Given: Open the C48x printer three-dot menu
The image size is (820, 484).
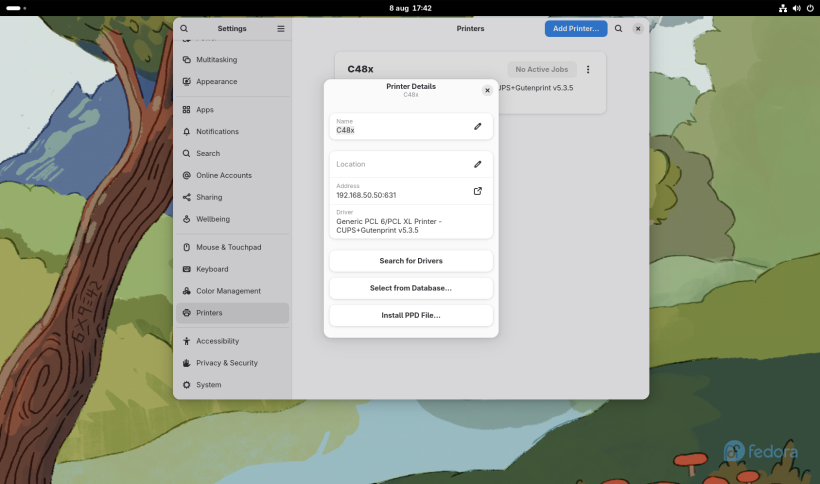Looking at the screenshot, I should pos(588,70).
